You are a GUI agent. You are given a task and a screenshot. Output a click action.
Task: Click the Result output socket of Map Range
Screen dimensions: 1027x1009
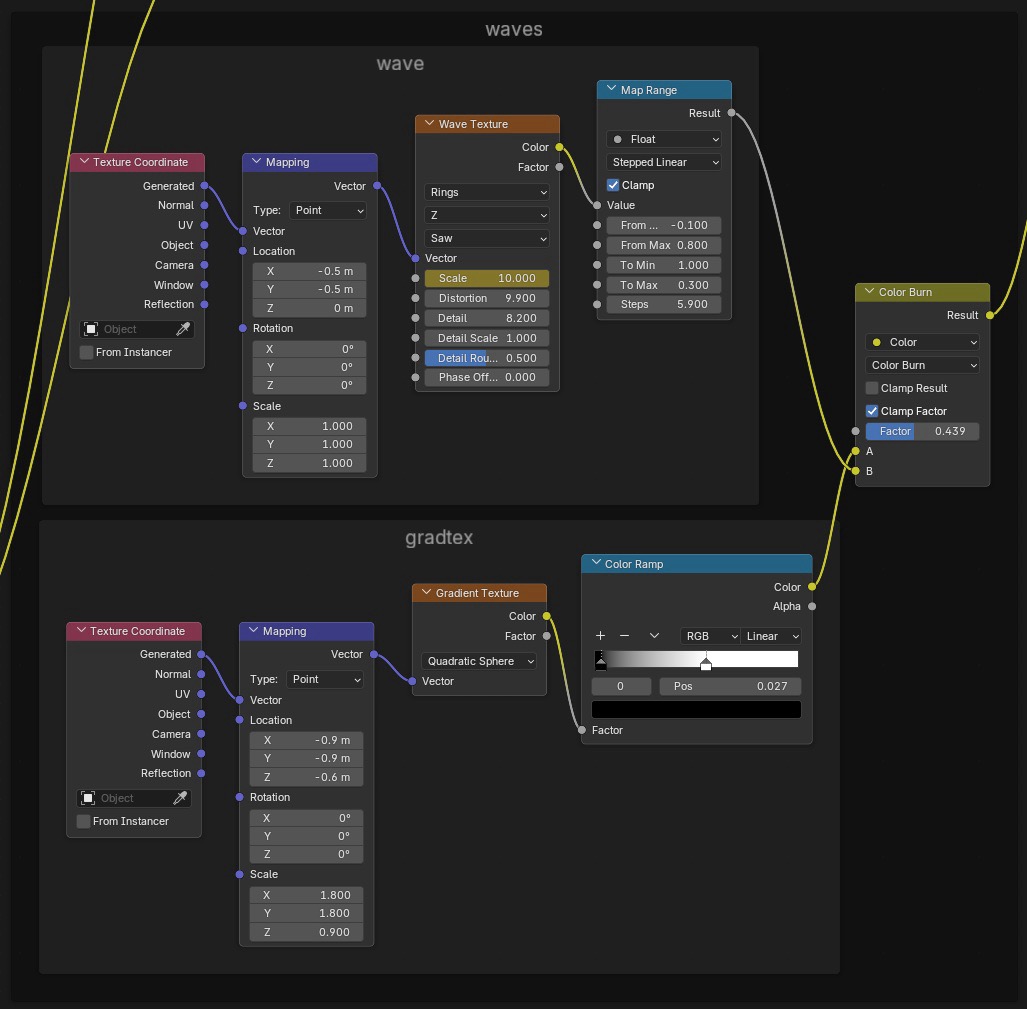tap(732, 113)
